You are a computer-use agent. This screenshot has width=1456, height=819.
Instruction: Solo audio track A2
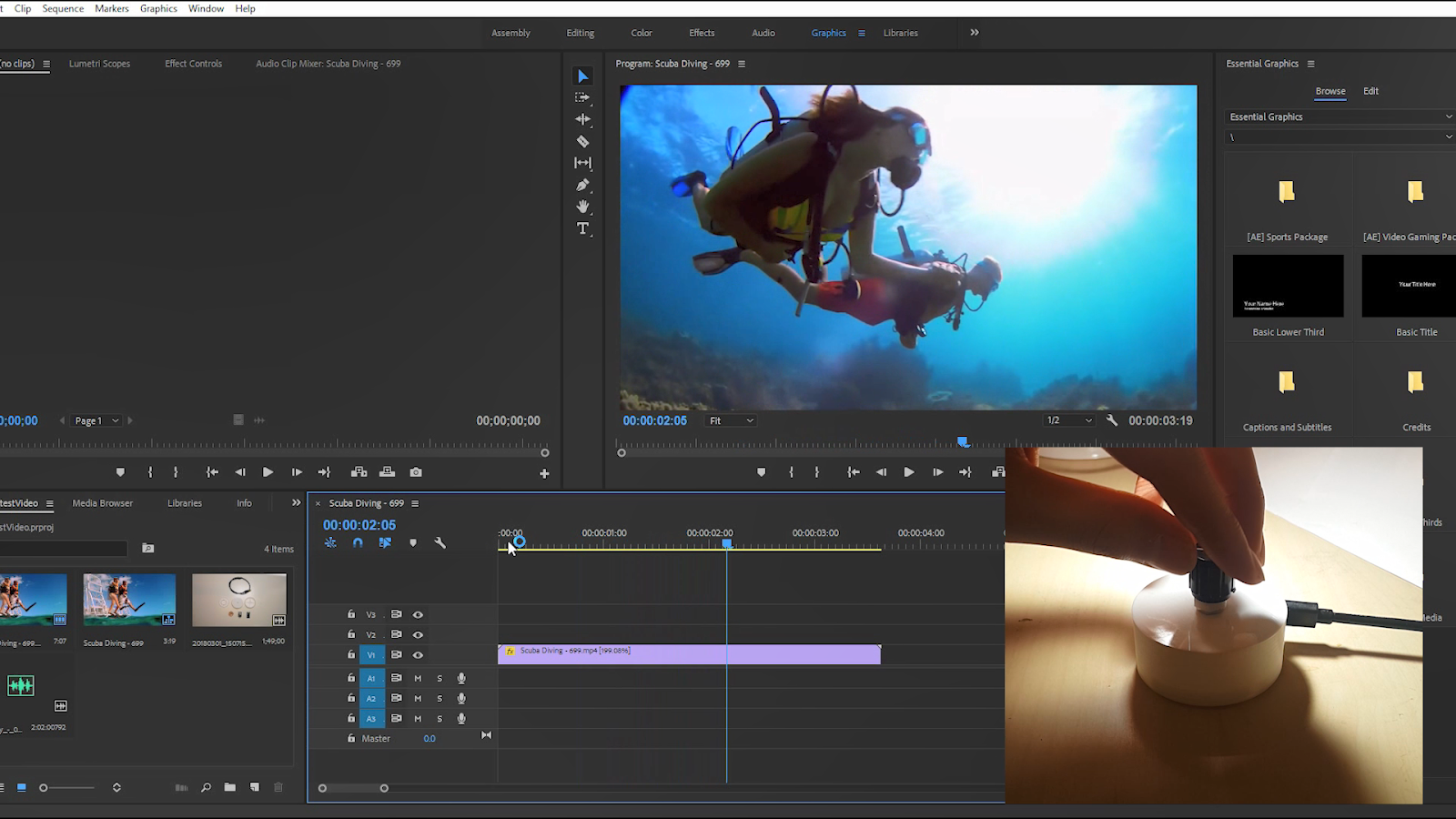pos(440,699)
